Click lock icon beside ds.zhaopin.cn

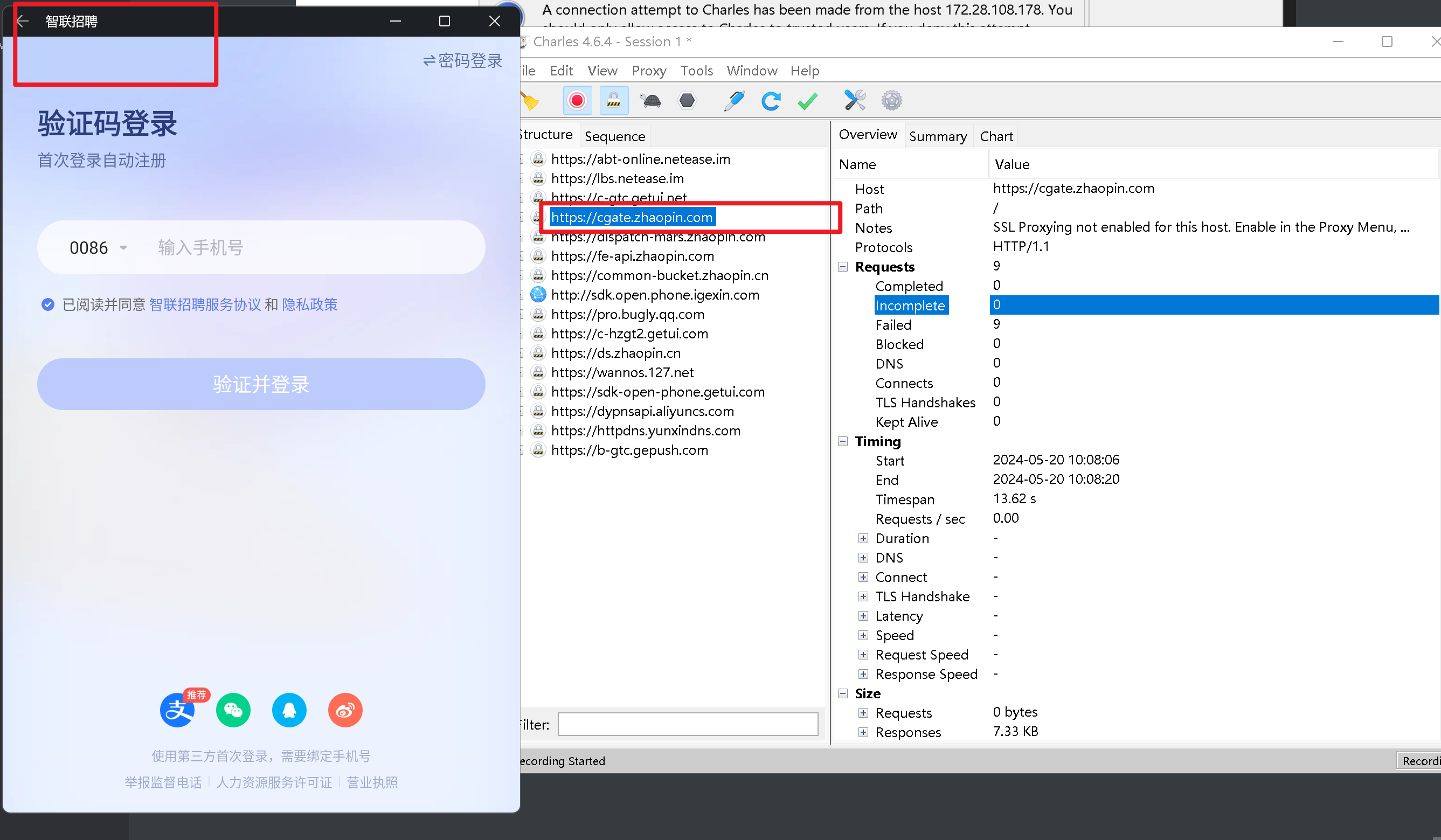coord(538,353)
